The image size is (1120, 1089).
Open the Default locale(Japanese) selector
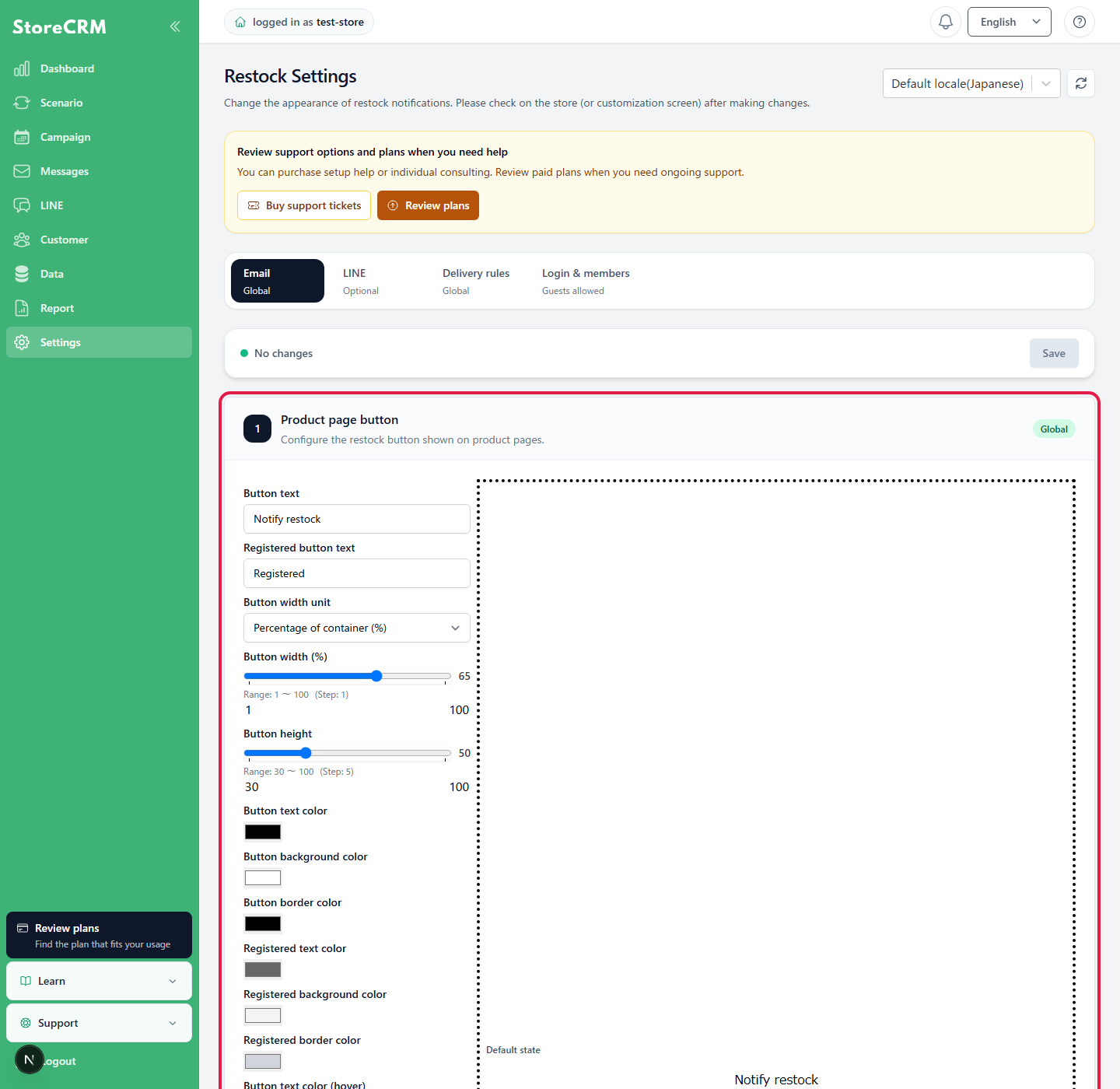(971, 83)
